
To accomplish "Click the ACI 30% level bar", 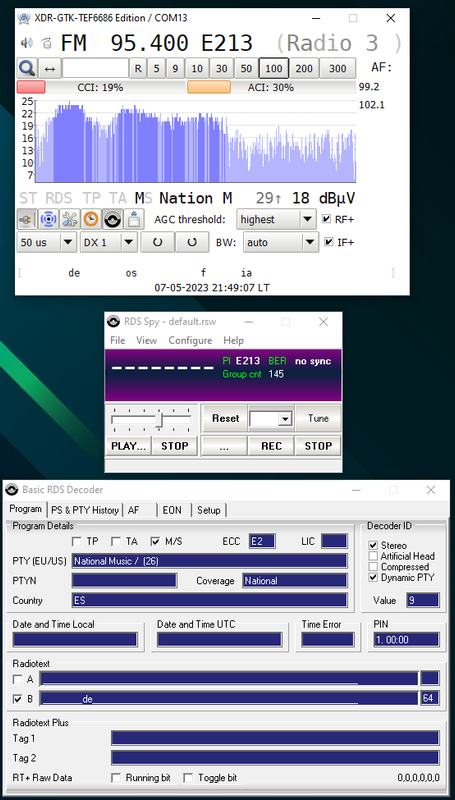I will pos(271,88).
